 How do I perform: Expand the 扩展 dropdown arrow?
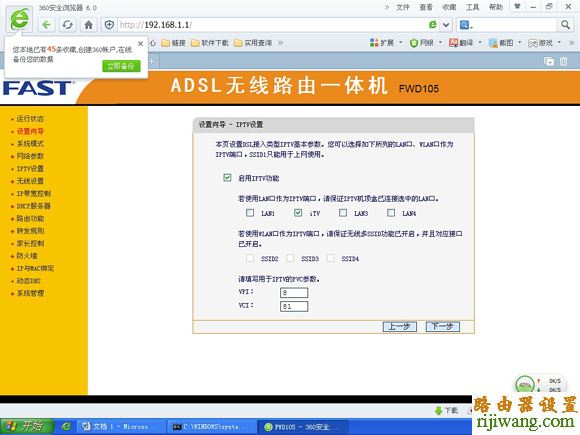click(401, 43)
